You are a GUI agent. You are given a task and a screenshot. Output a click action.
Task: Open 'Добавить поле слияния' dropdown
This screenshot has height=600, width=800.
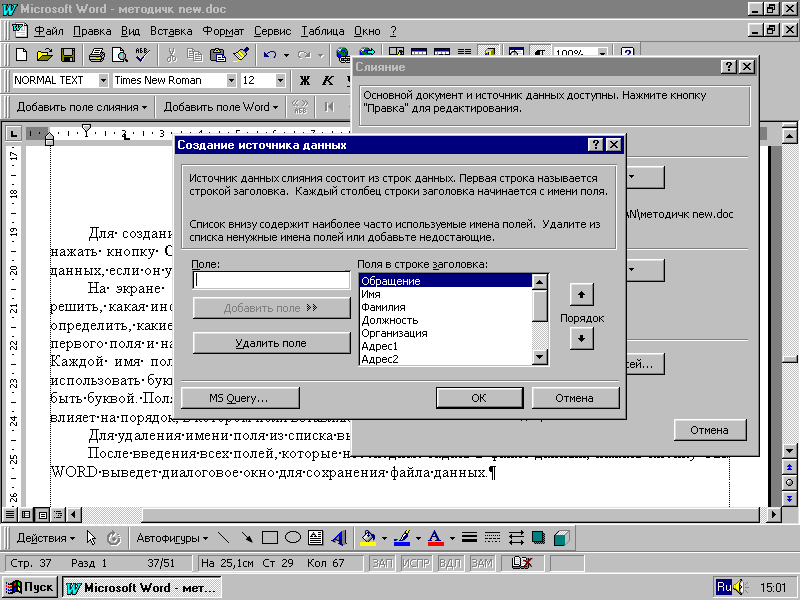tap(82, 107)
